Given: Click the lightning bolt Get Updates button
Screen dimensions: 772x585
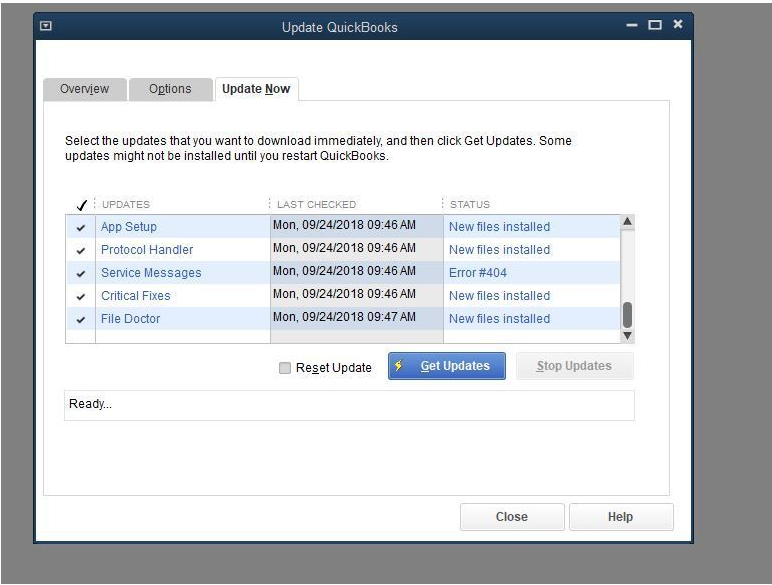Looking at the screenshot, I should pyautogui.click(x=447, y=366).
